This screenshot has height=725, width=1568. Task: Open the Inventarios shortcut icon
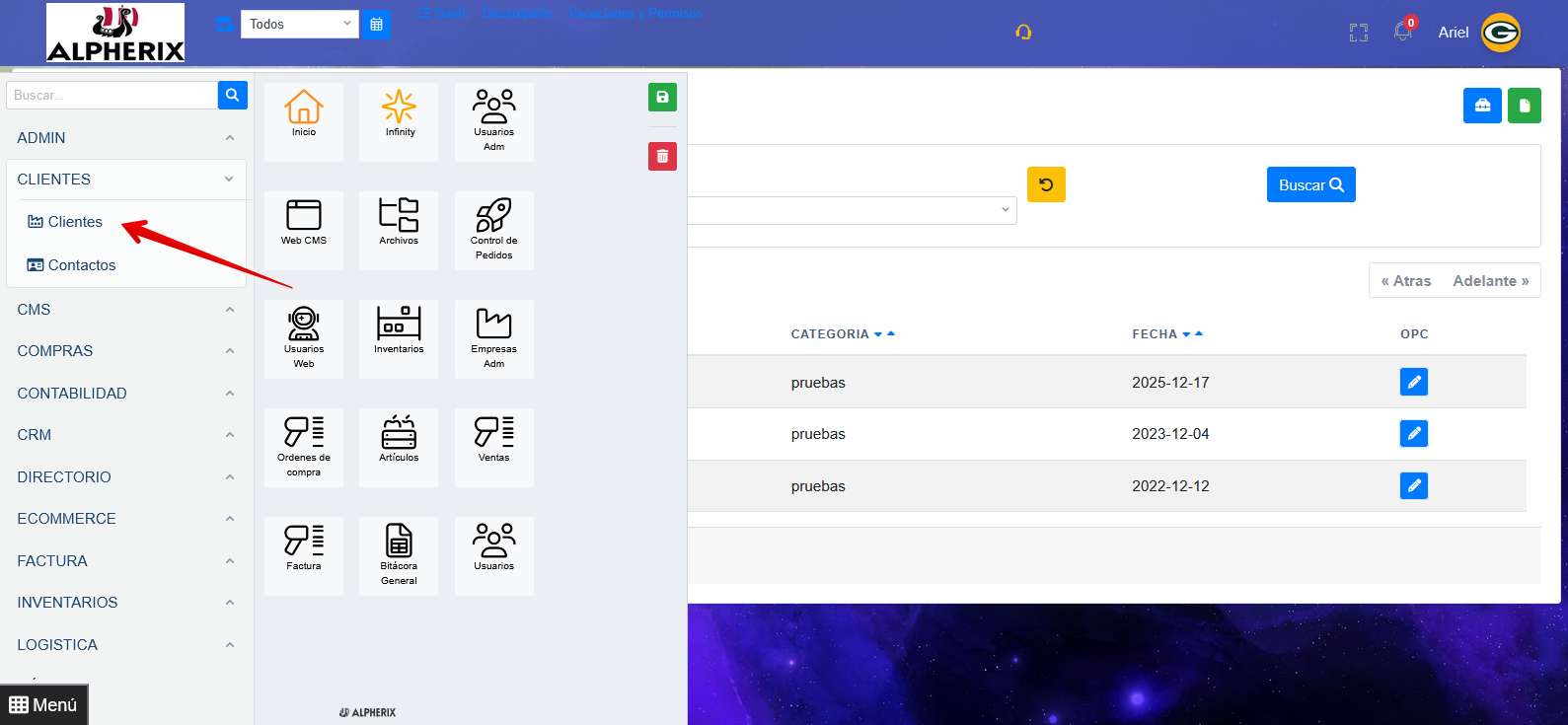[x=399, y=329]
